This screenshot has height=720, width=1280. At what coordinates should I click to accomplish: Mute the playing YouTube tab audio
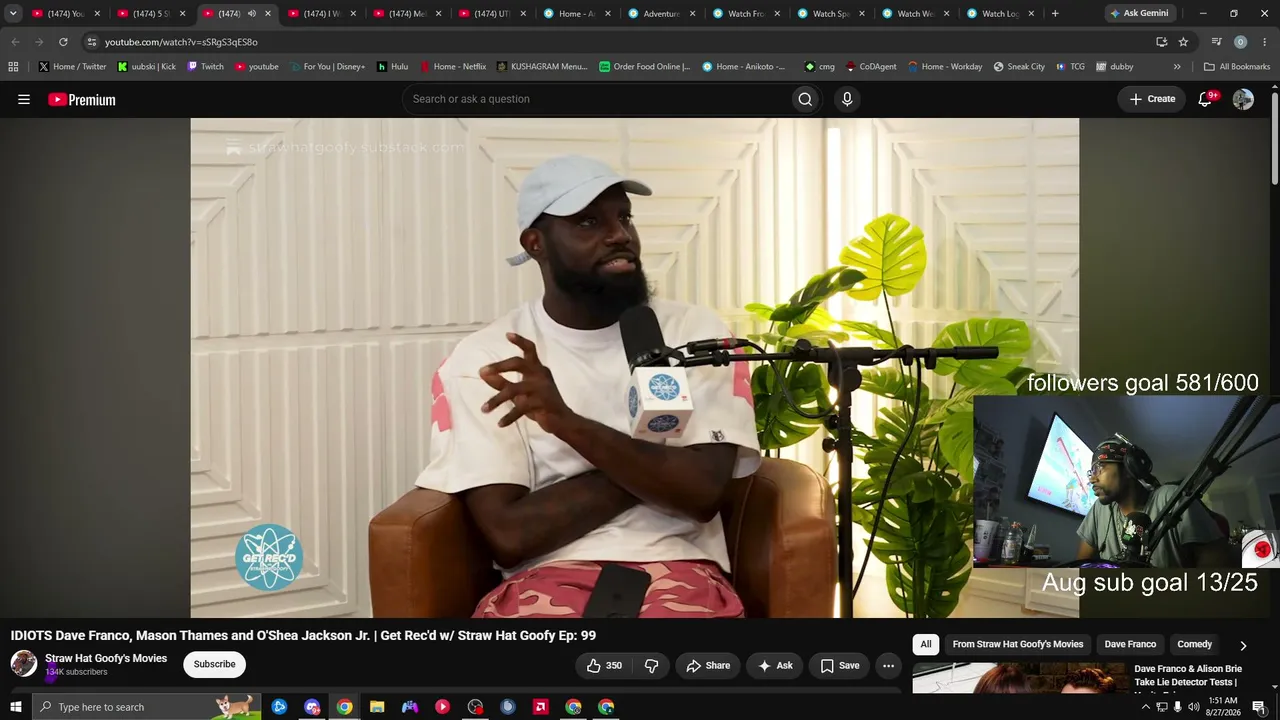(252, 14)
